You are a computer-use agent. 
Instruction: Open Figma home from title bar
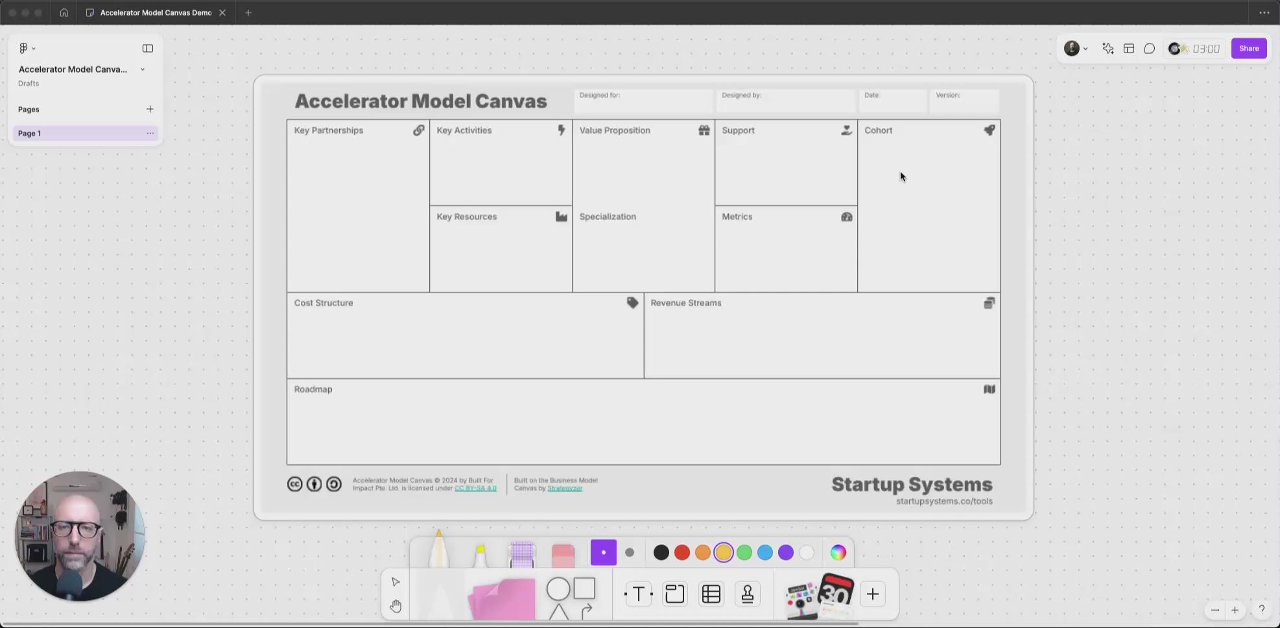click(64, 12)
